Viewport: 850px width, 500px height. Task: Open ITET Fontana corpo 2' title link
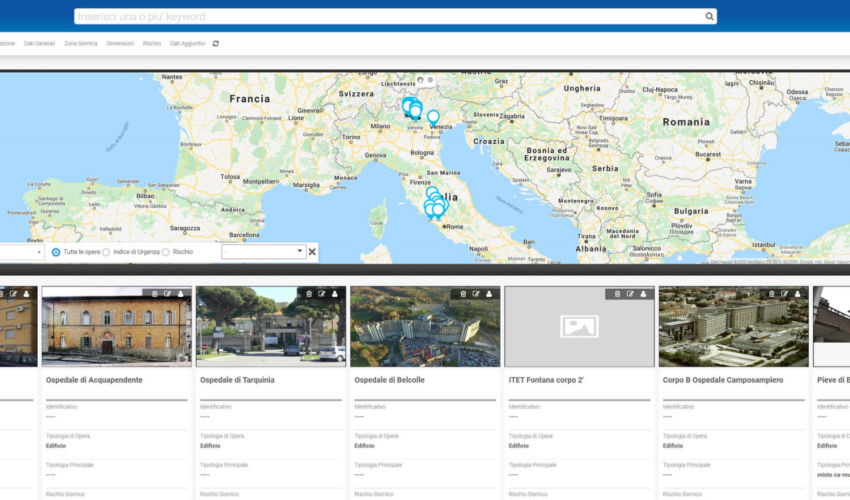pos(546,380)
